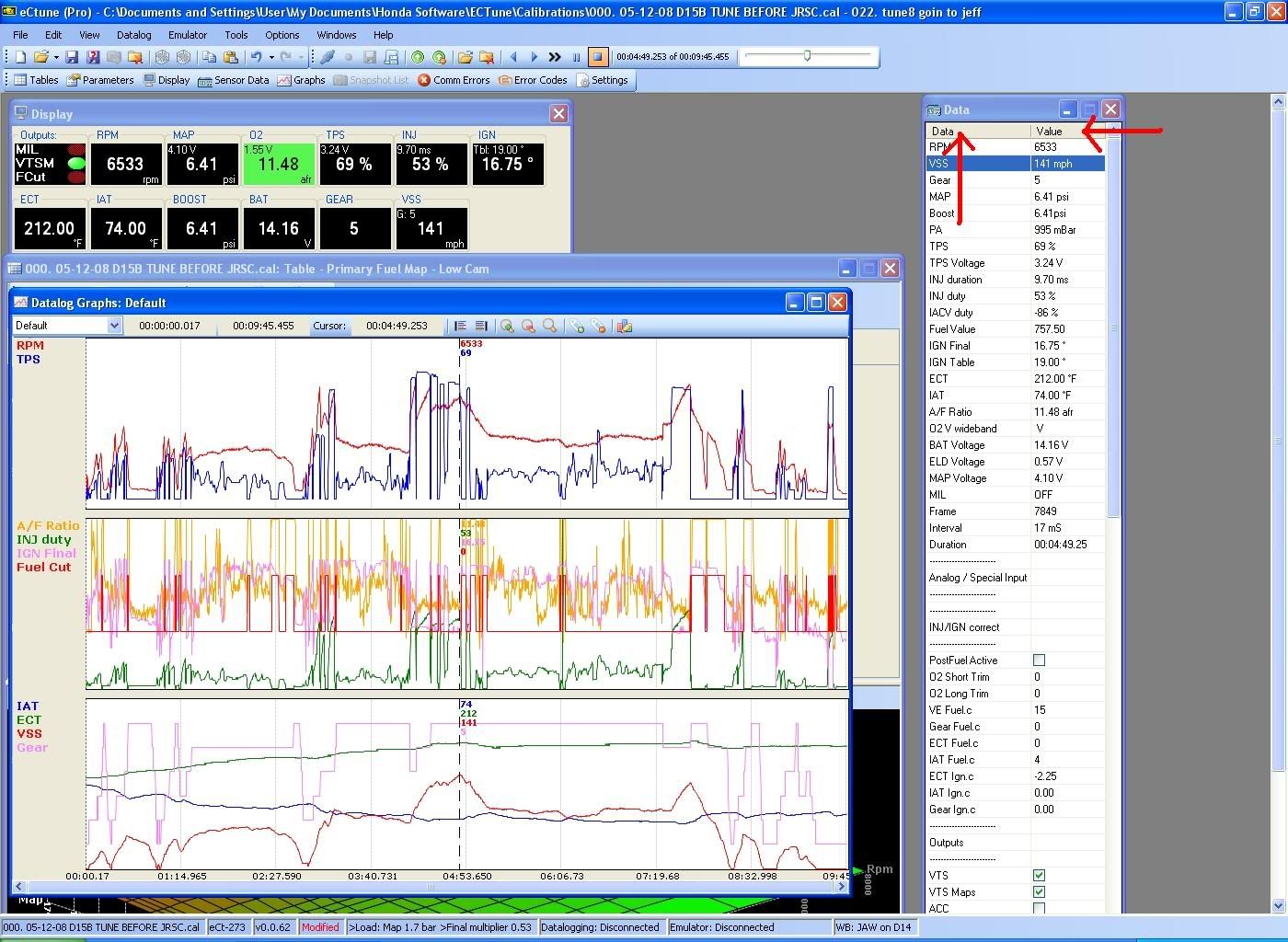Undo the last edit
This screenshot has width=1288, height=942.
click(256, 57)
